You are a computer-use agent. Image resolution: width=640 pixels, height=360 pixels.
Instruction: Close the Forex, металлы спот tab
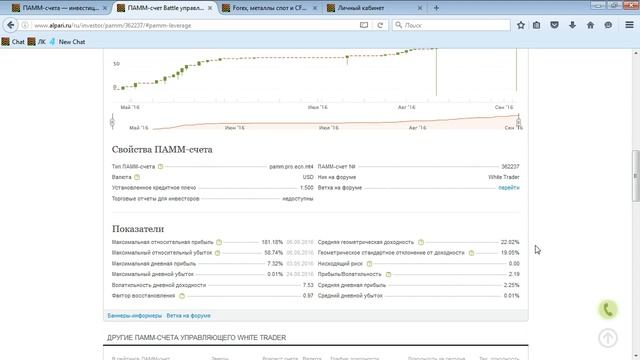point(315,8)
